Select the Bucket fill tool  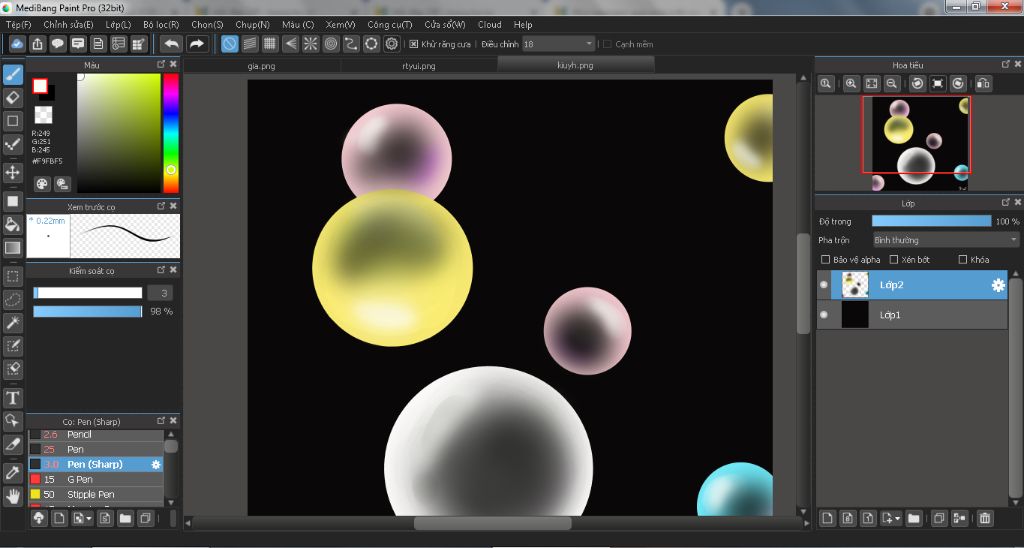click(x=12, y=225)
